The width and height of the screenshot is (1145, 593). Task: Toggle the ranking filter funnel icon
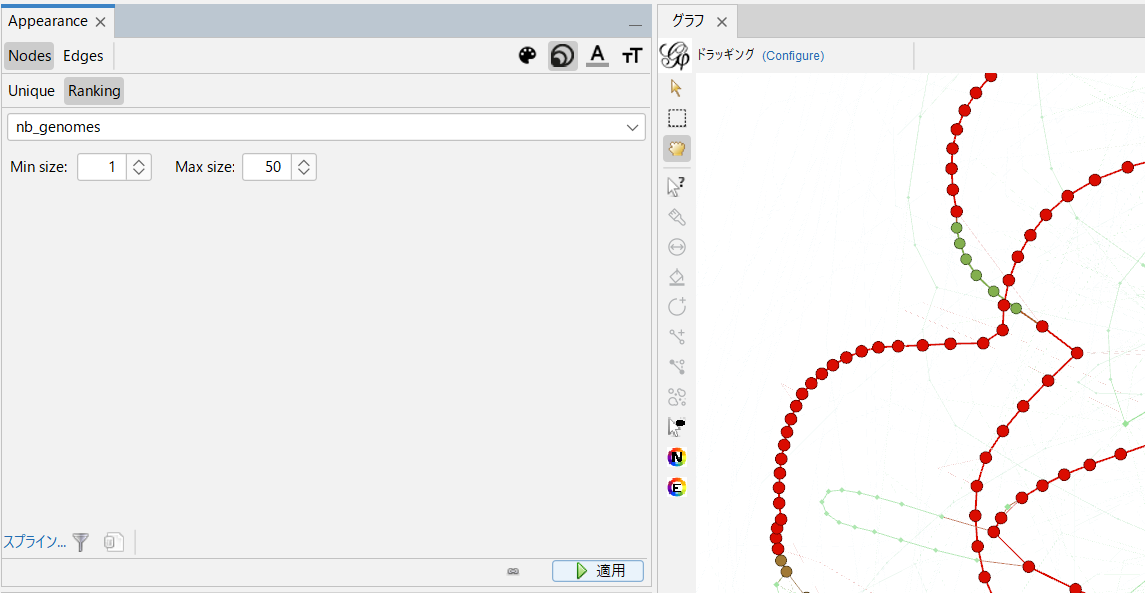(x=80, y=542)
